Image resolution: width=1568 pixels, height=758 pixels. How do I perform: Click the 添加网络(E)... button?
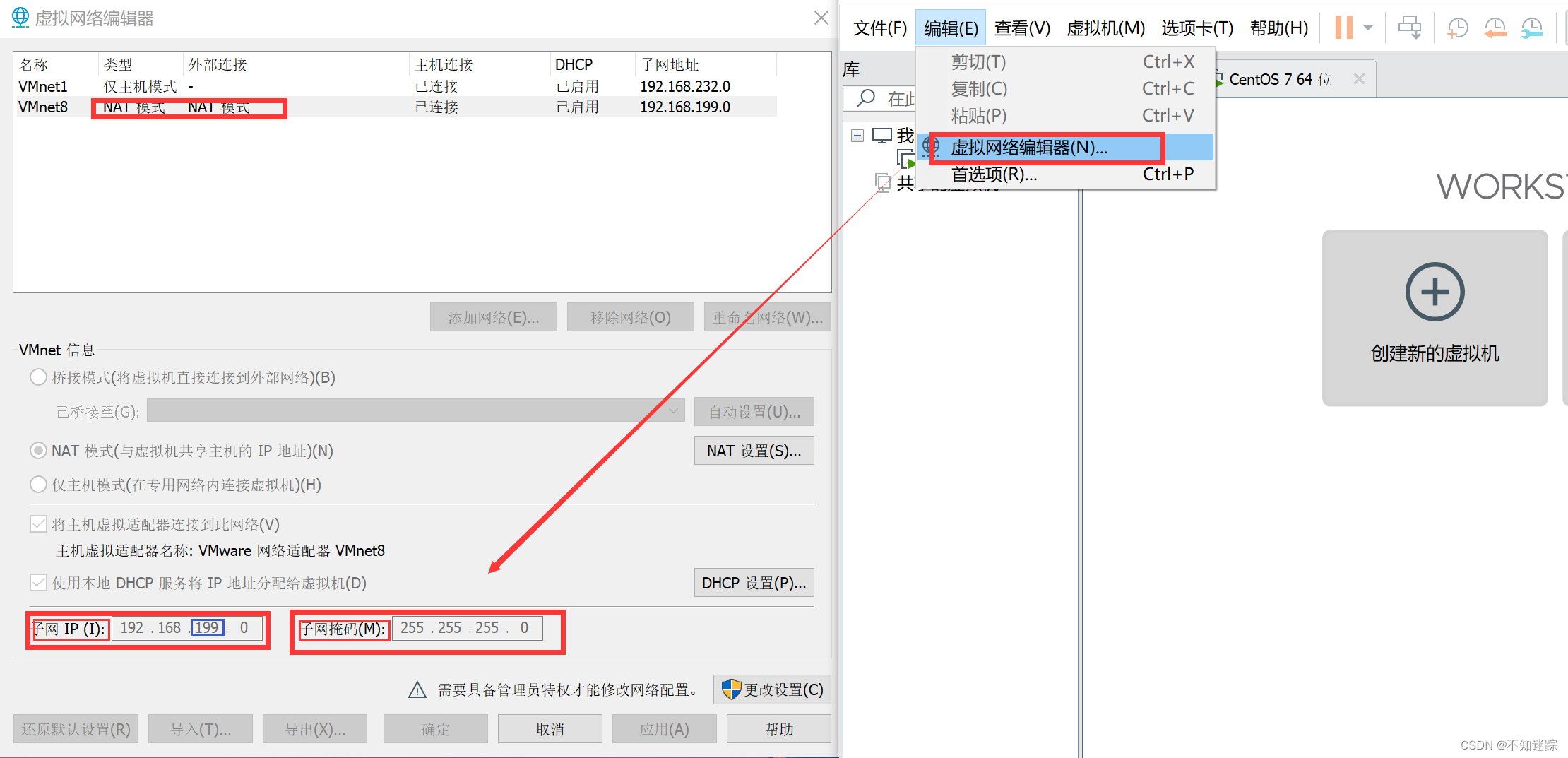(x=493, y=317)
